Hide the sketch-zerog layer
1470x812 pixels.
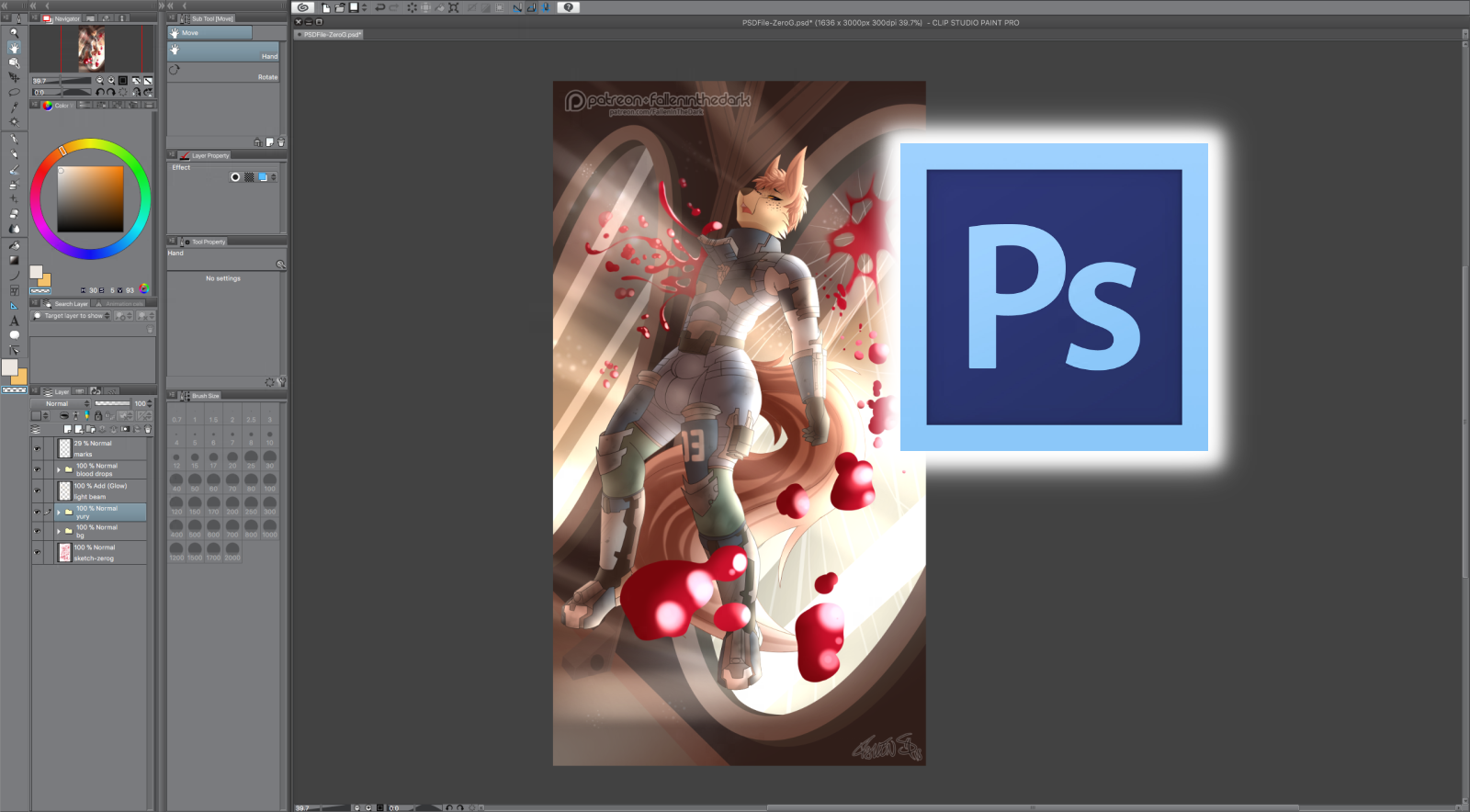[38, 552]
